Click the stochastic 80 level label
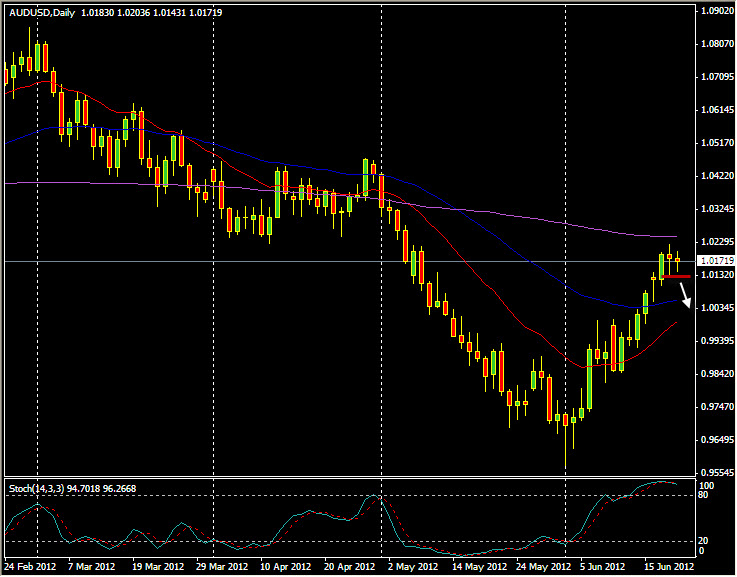 pyautogui.click(x=706, y=495)
